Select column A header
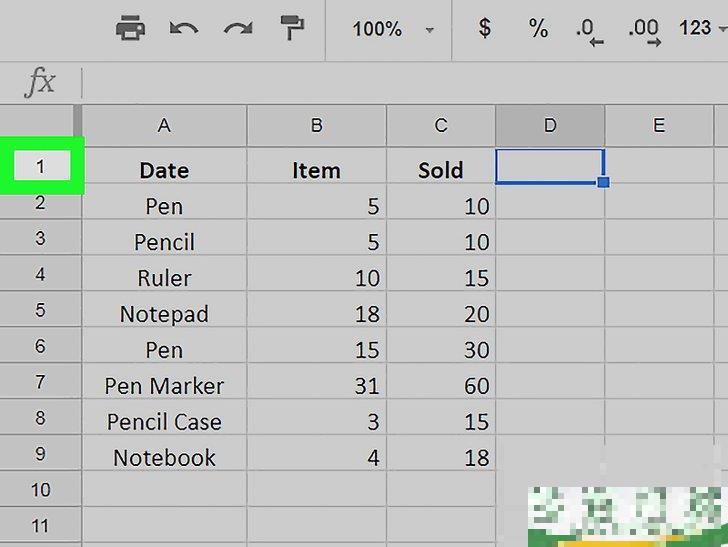The width and height of the screenshot is (728, 547). (164, 126)
